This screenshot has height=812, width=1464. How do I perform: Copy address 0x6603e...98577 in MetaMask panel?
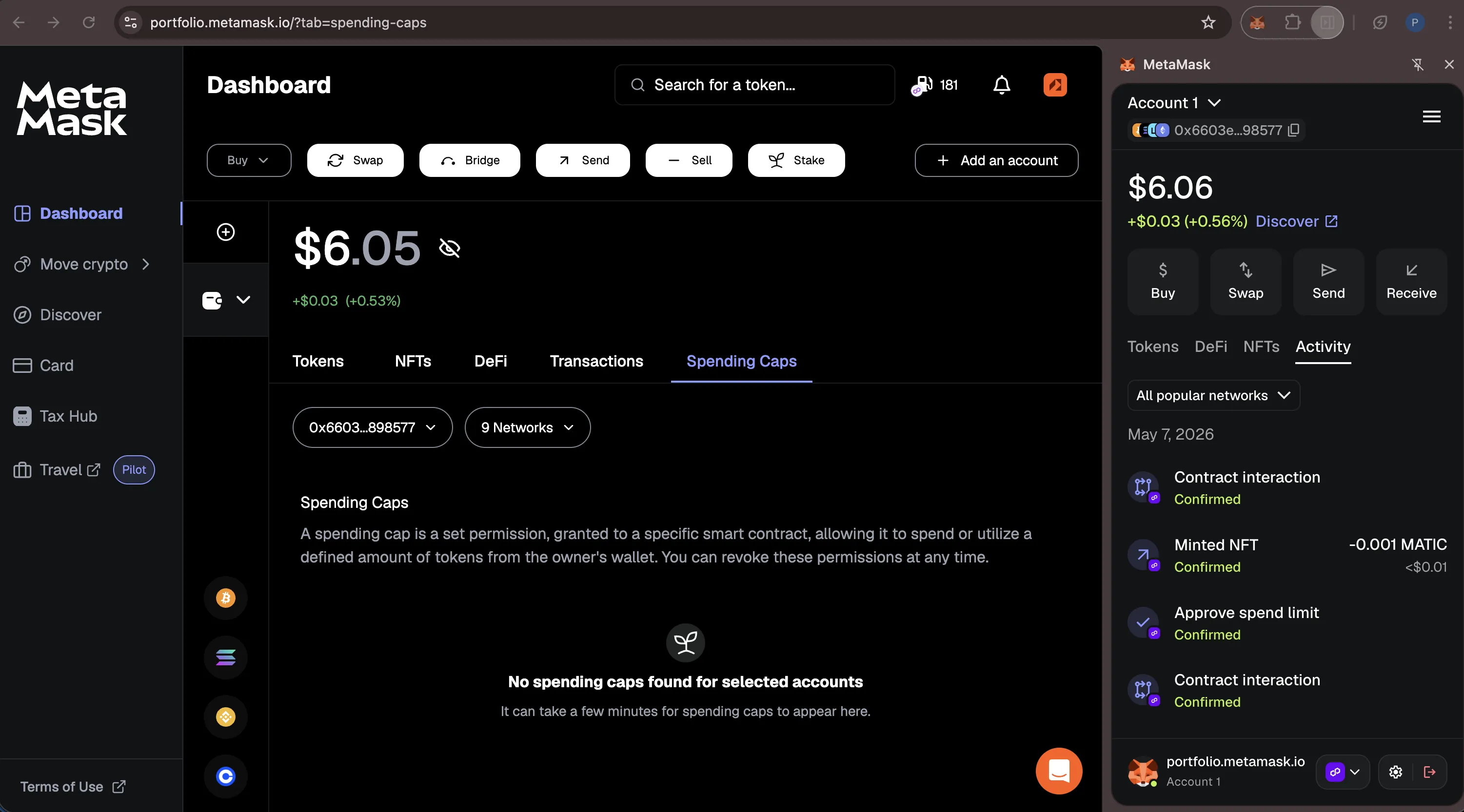point(1293,131)
